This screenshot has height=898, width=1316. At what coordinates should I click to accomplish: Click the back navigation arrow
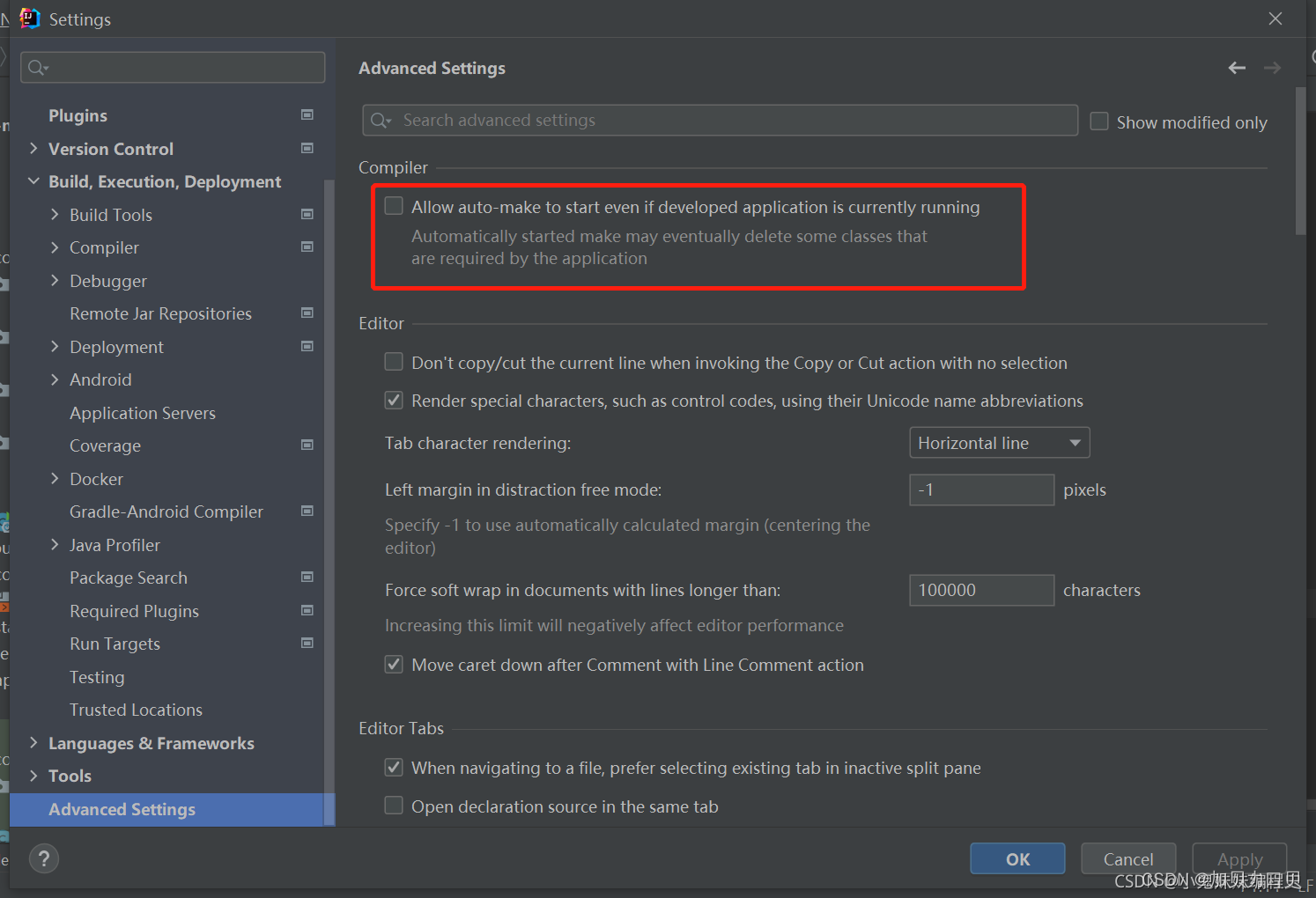click(x=1237, y=68)
